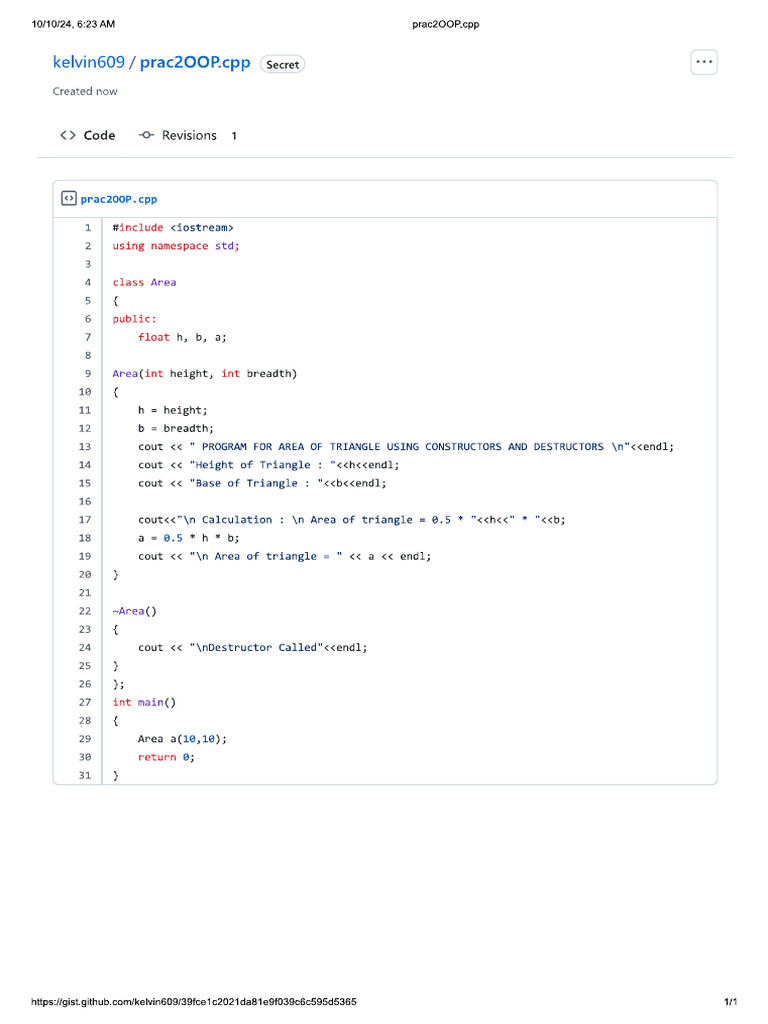Click the 'Created now' text

(85, 91)
